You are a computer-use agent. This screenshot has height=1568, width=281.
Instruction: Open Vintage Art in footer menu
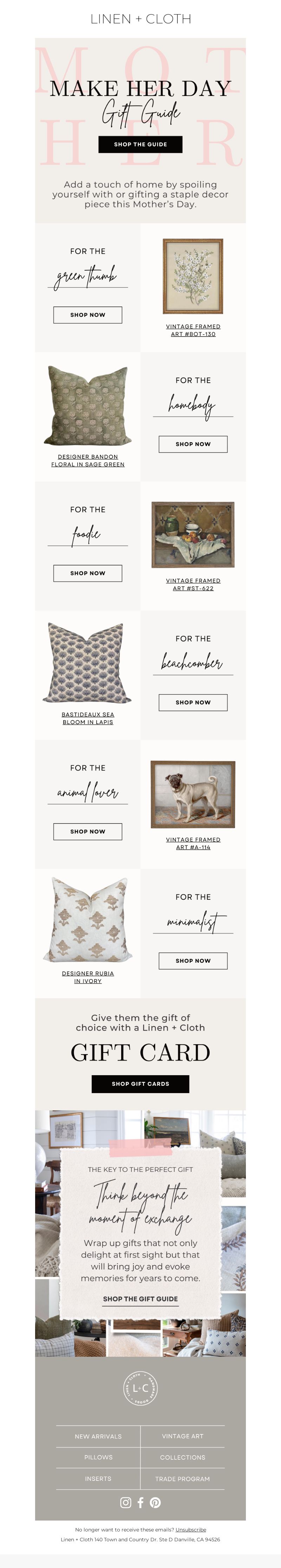pyautogui.click(x=182, y=1436)
